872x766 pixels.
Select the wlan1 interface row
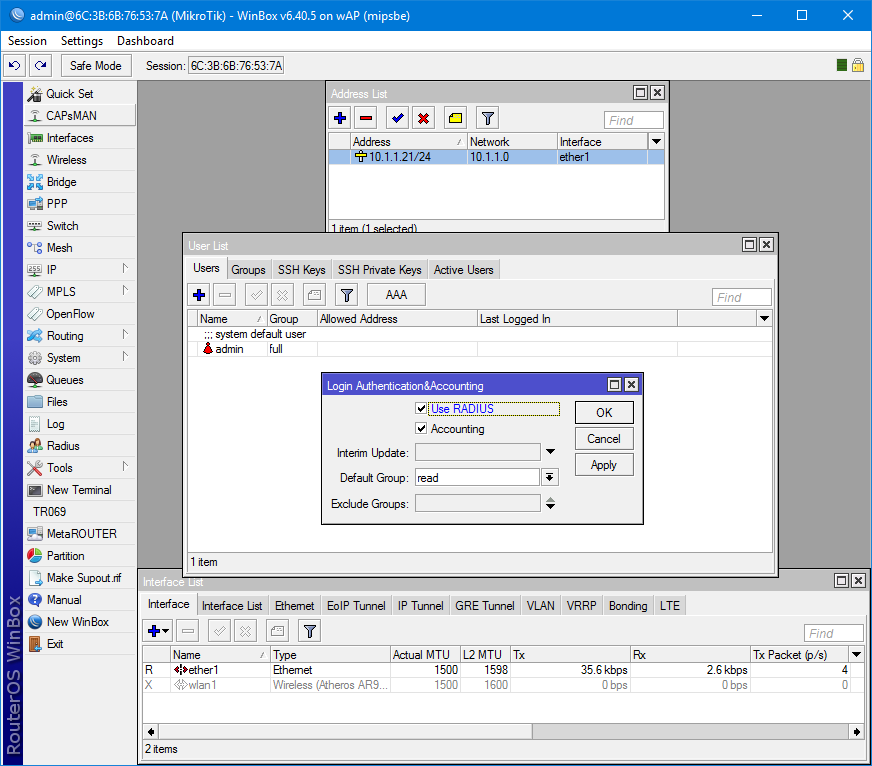point(503,685)
